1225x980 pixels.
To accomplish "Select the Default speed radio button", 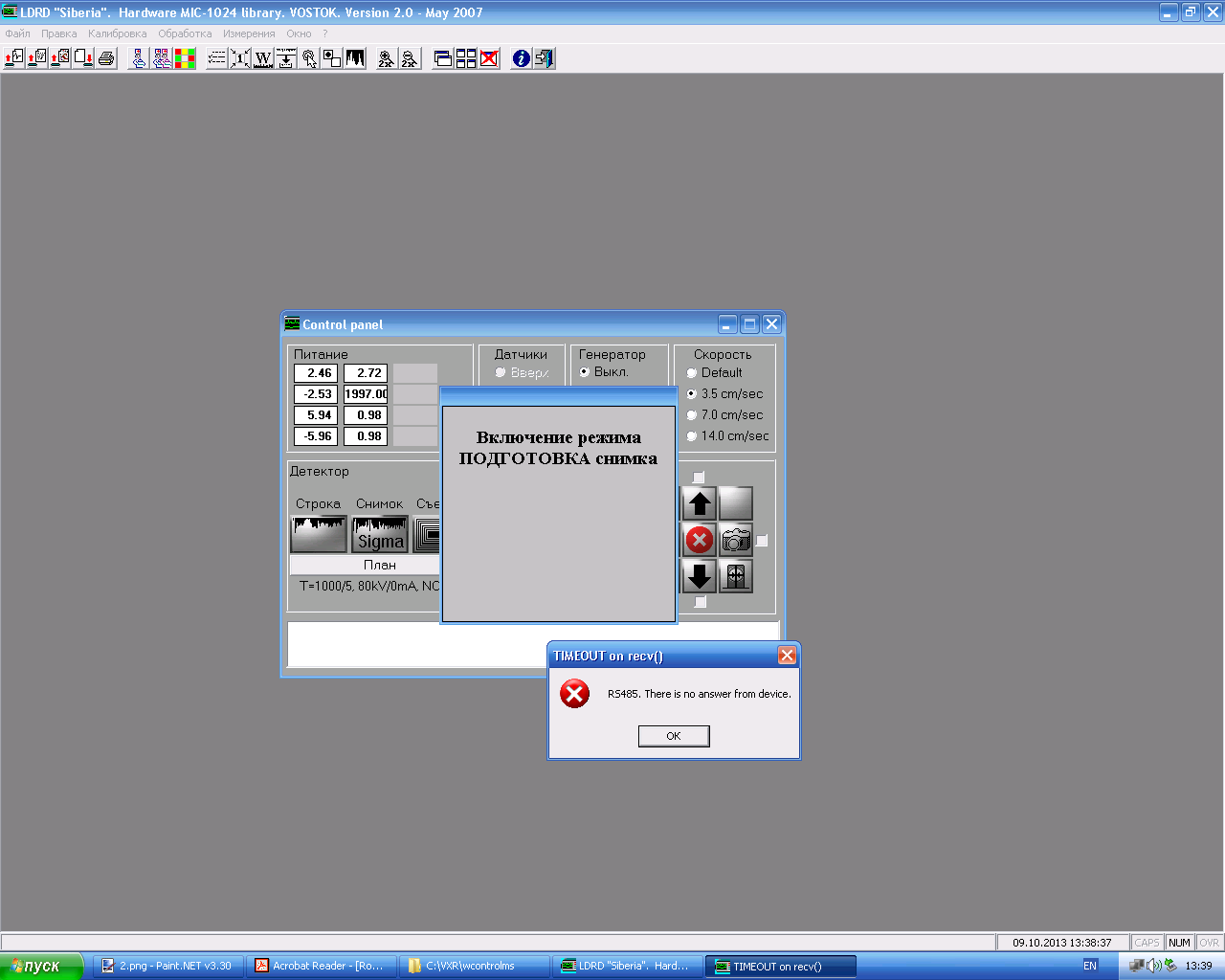I will click(x=692, y=373).
